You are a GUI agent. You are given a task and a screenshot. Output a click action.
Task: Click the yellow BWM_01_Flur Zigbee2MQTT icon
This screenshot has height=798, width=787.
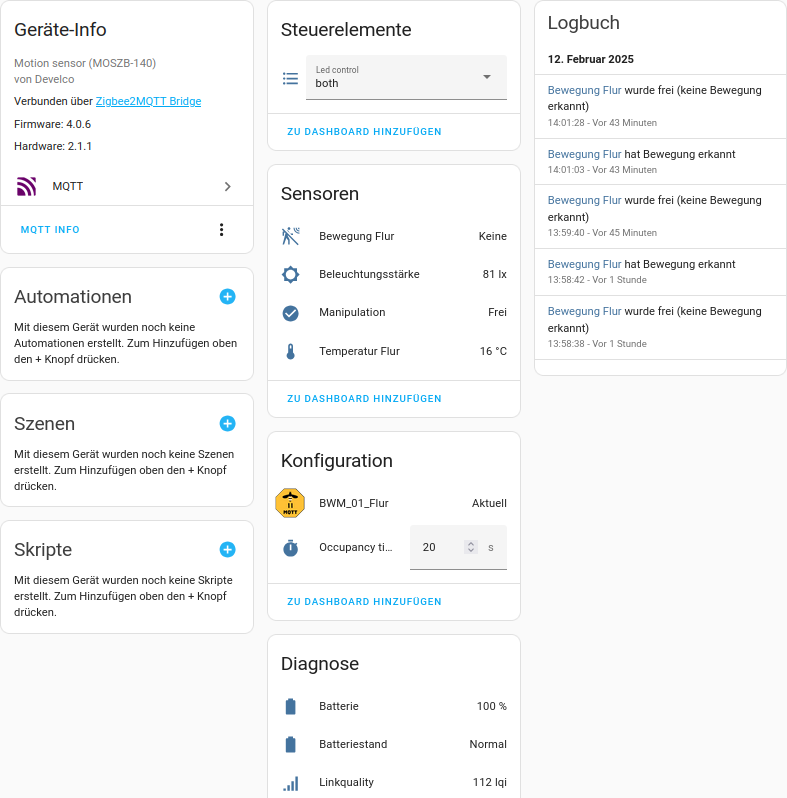(290, 503)
